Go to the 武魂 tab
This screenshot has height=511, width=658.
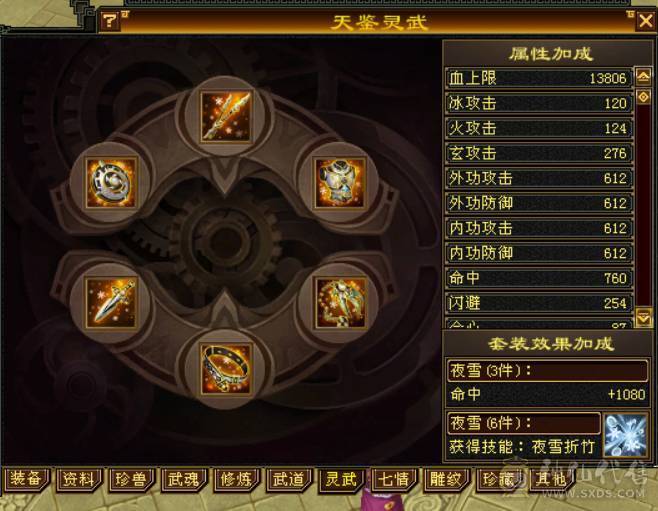(184, 479)
